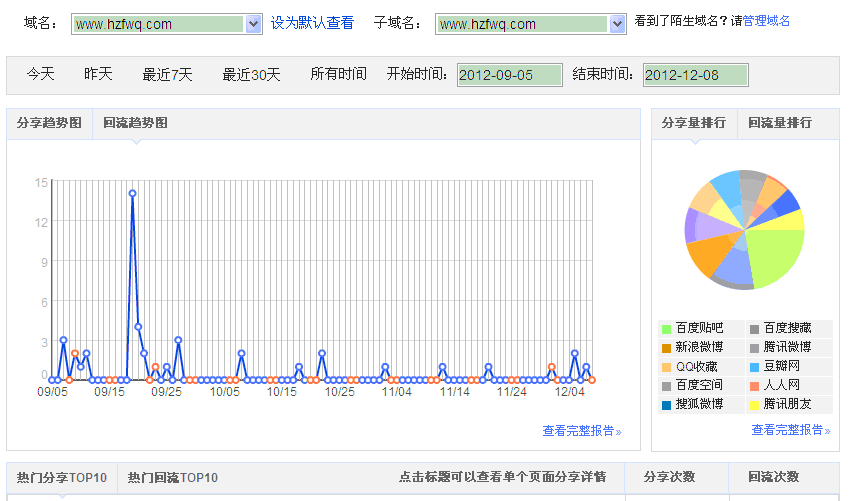Select the 最近7天 time range

(167, 74)
